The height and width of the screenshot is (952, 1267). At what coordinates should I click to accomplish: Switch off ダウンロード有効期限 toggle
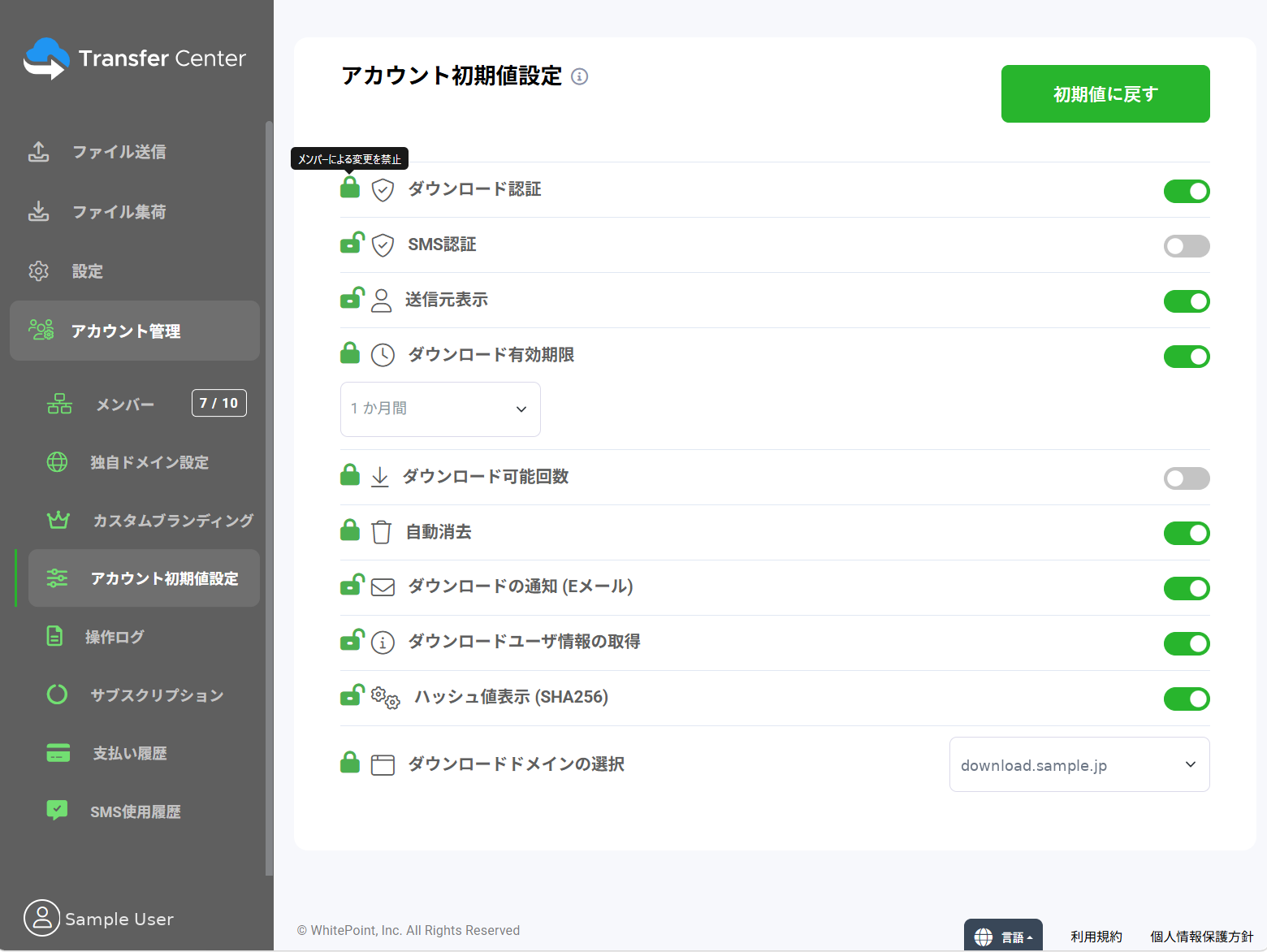[x=1187, y=357]
